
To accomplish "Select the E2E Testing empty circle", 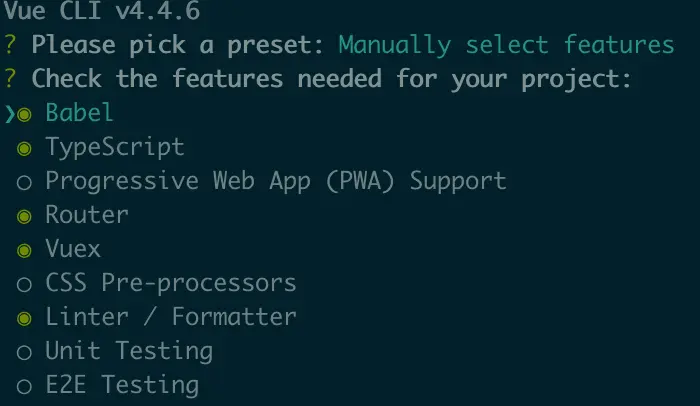I will (25, 386).
